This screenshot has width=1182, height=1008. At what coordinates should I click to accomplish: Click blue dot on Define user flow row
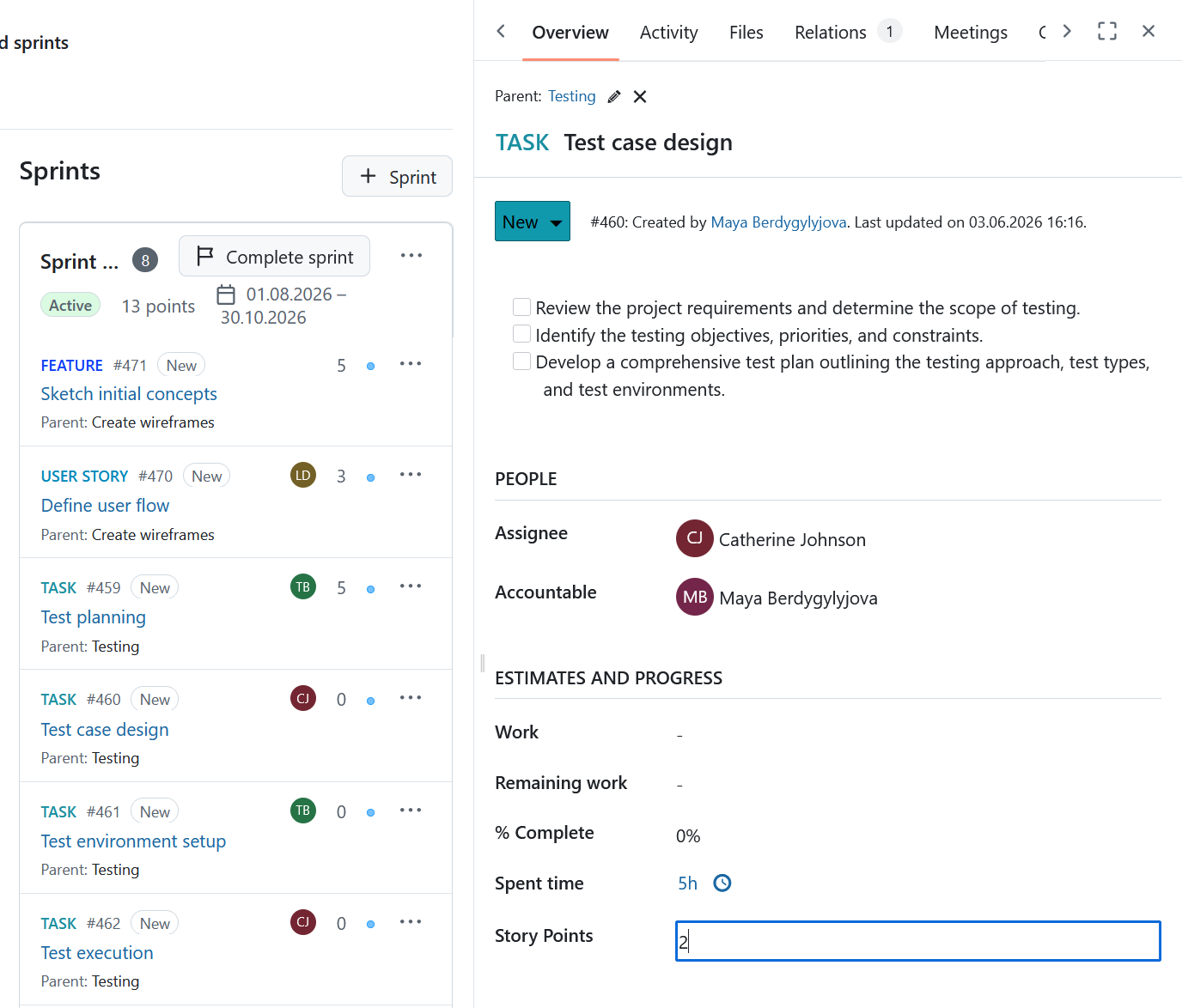click(x=370, y=477)
